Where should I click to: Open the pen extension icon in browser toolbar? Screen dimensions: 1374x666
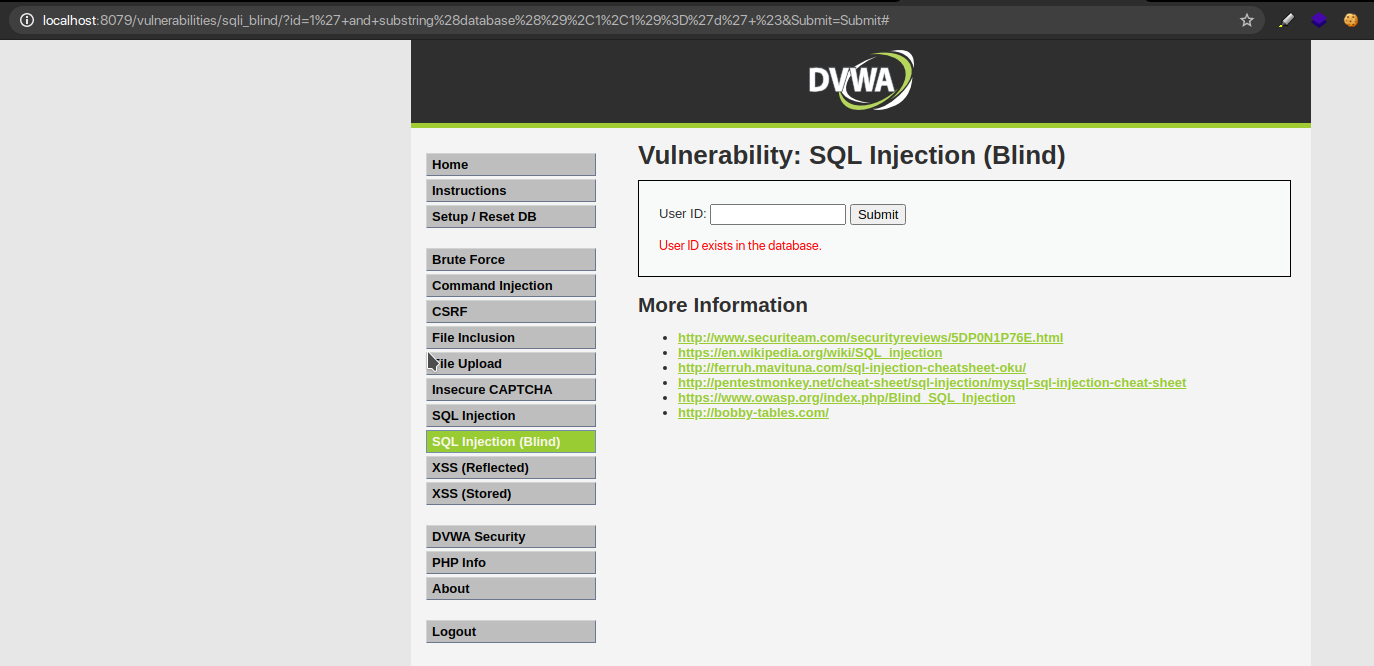(x=1287, y=20)
